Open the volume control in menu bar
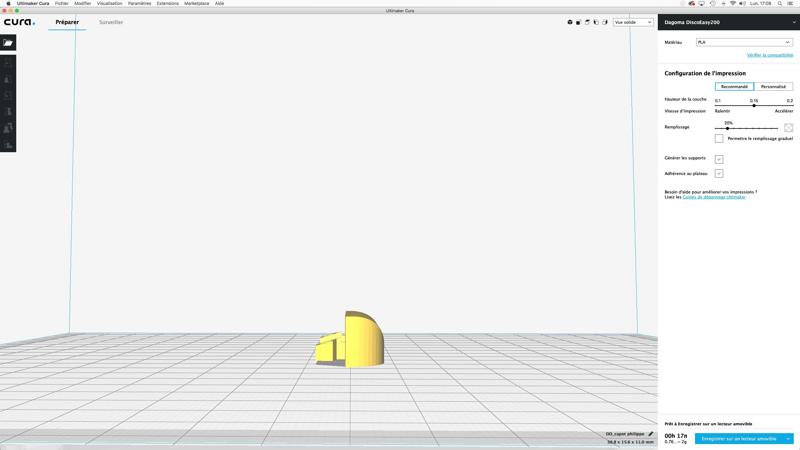The image size is (800, 450). pyautogui.click(x=742, y=4)
